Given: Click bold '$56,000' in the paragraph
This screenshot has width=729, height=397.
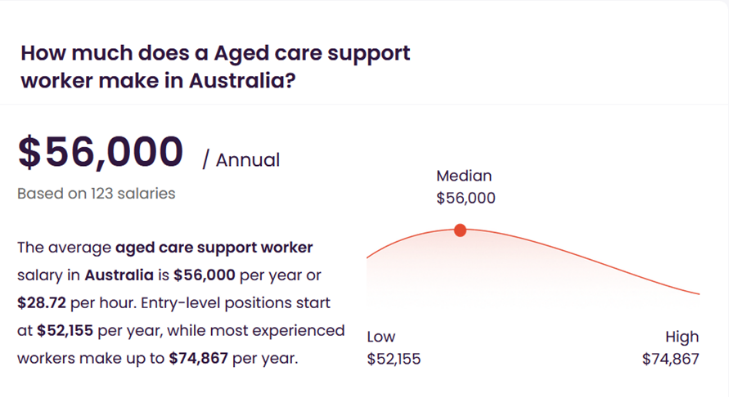Looking at the screenshot, I should 204,275.
